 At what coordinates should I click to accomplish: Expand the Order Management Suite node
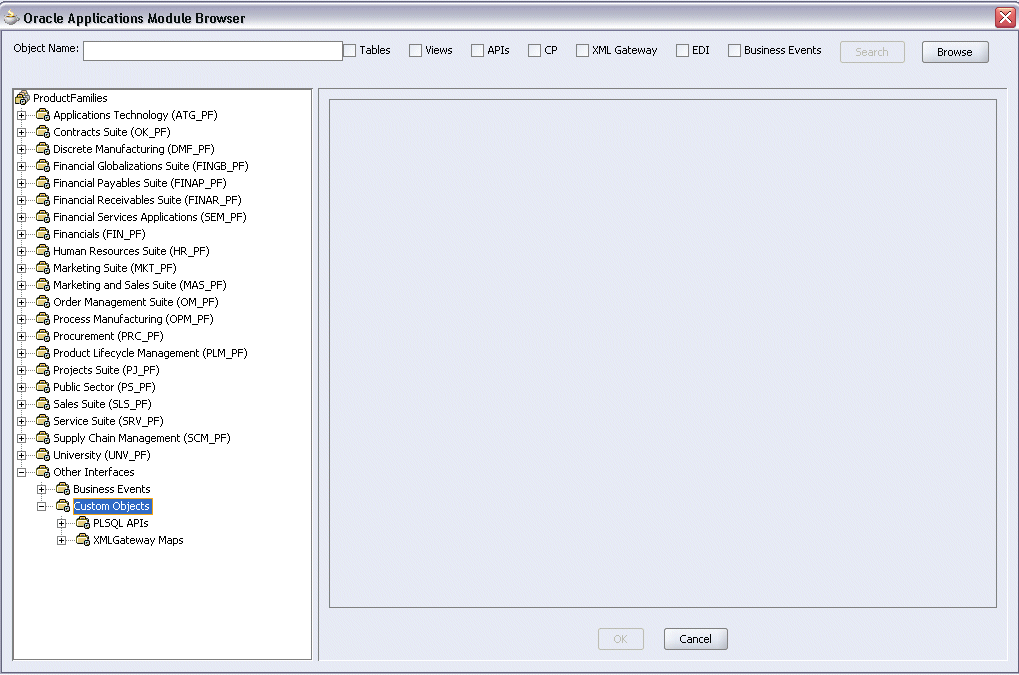21,303
